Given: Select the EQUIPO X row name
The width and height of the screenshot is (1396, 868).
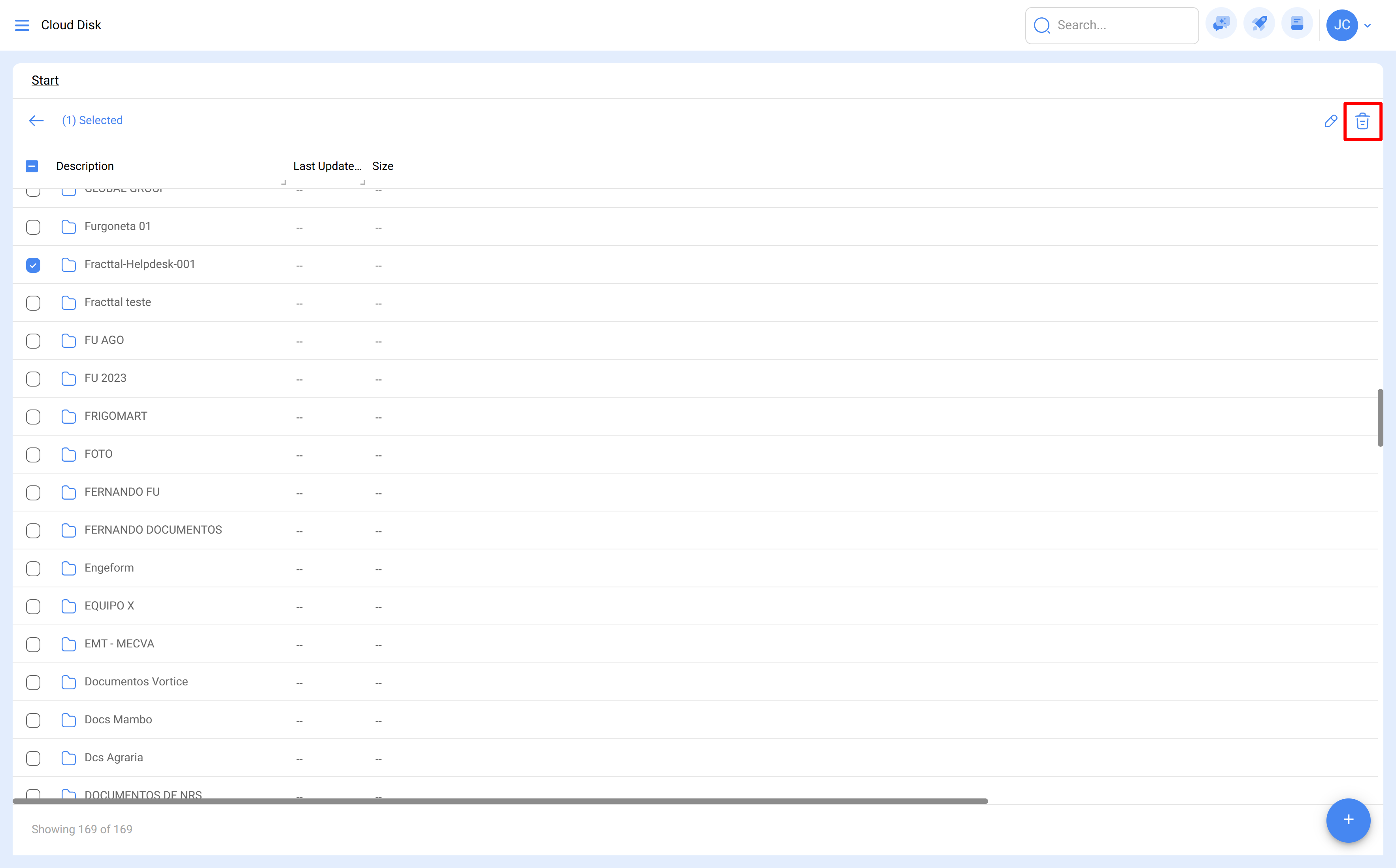Looking at the screenshot, I should tap(109, 606).
